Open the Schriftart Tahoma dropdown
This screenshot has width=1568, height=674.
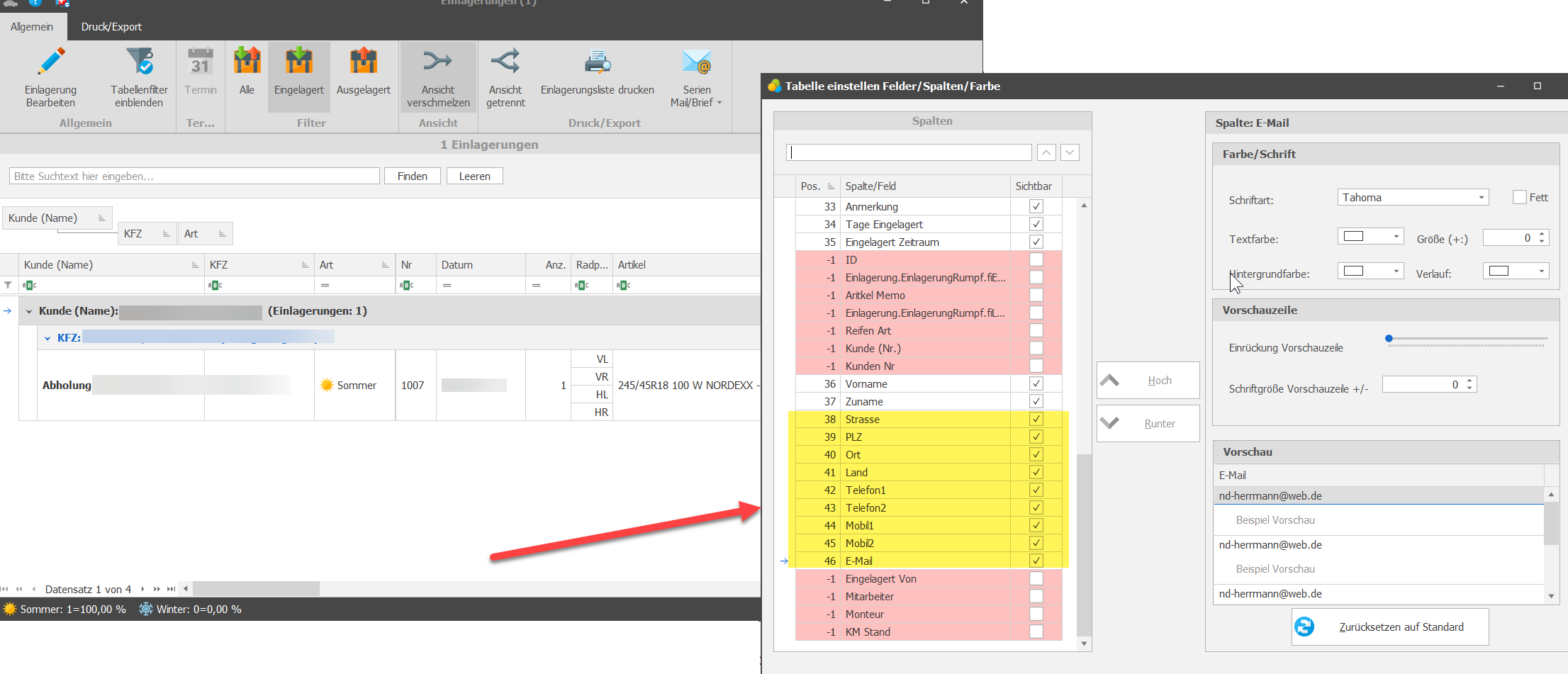(x=1481, y=198)
